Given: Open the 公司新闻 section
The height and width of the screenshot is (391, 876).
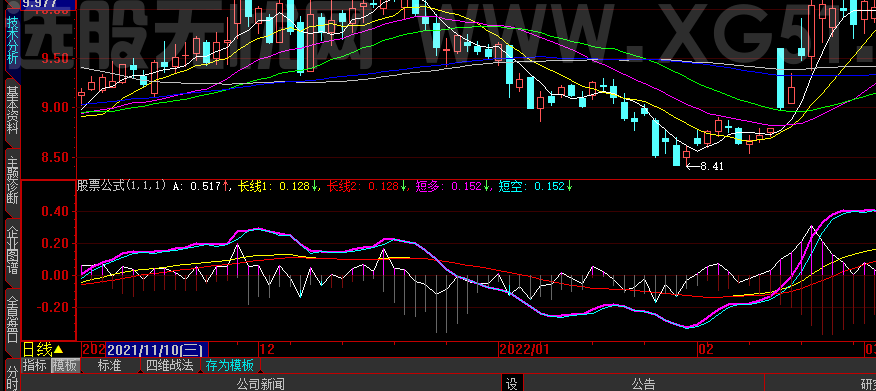Looking at the screenshot, I should pos(260,384).
